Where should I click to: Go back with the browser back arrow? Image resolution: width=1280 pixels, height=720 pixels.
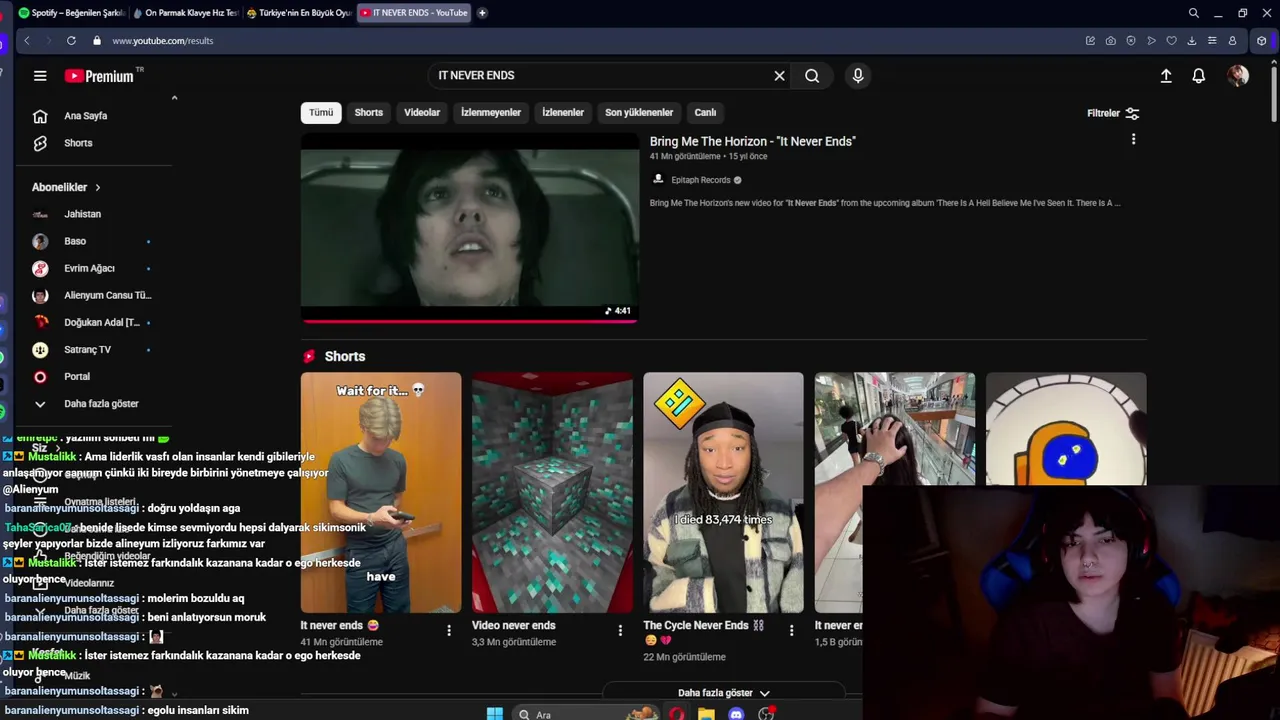pos(27,41)
